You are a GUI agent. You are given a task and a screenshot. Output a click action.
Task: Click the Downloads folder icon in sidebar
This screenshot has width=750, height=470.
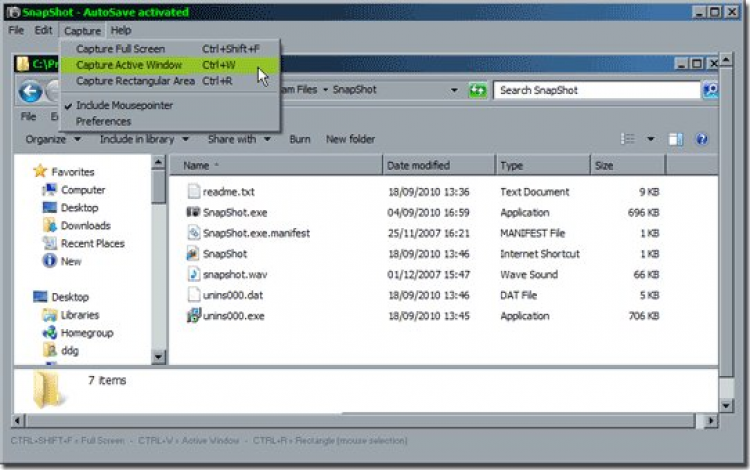49,225
